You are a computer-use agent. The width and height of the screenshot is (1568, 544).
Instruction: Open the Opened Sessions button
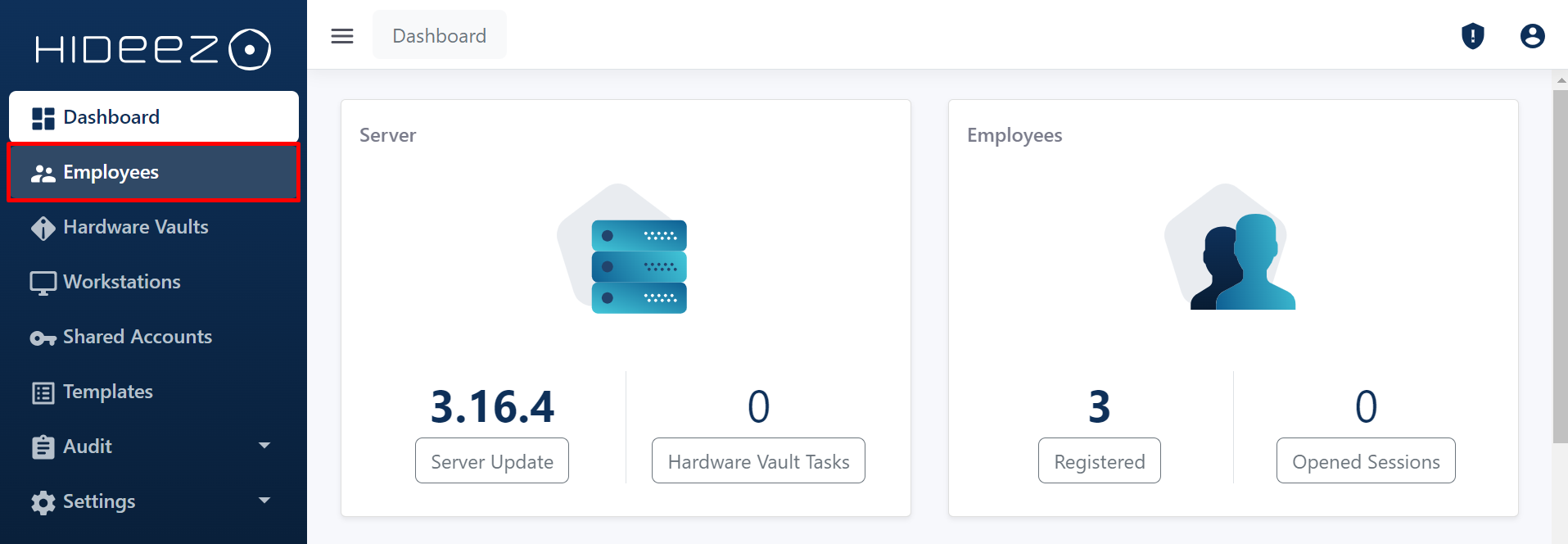coord(1365,461)
